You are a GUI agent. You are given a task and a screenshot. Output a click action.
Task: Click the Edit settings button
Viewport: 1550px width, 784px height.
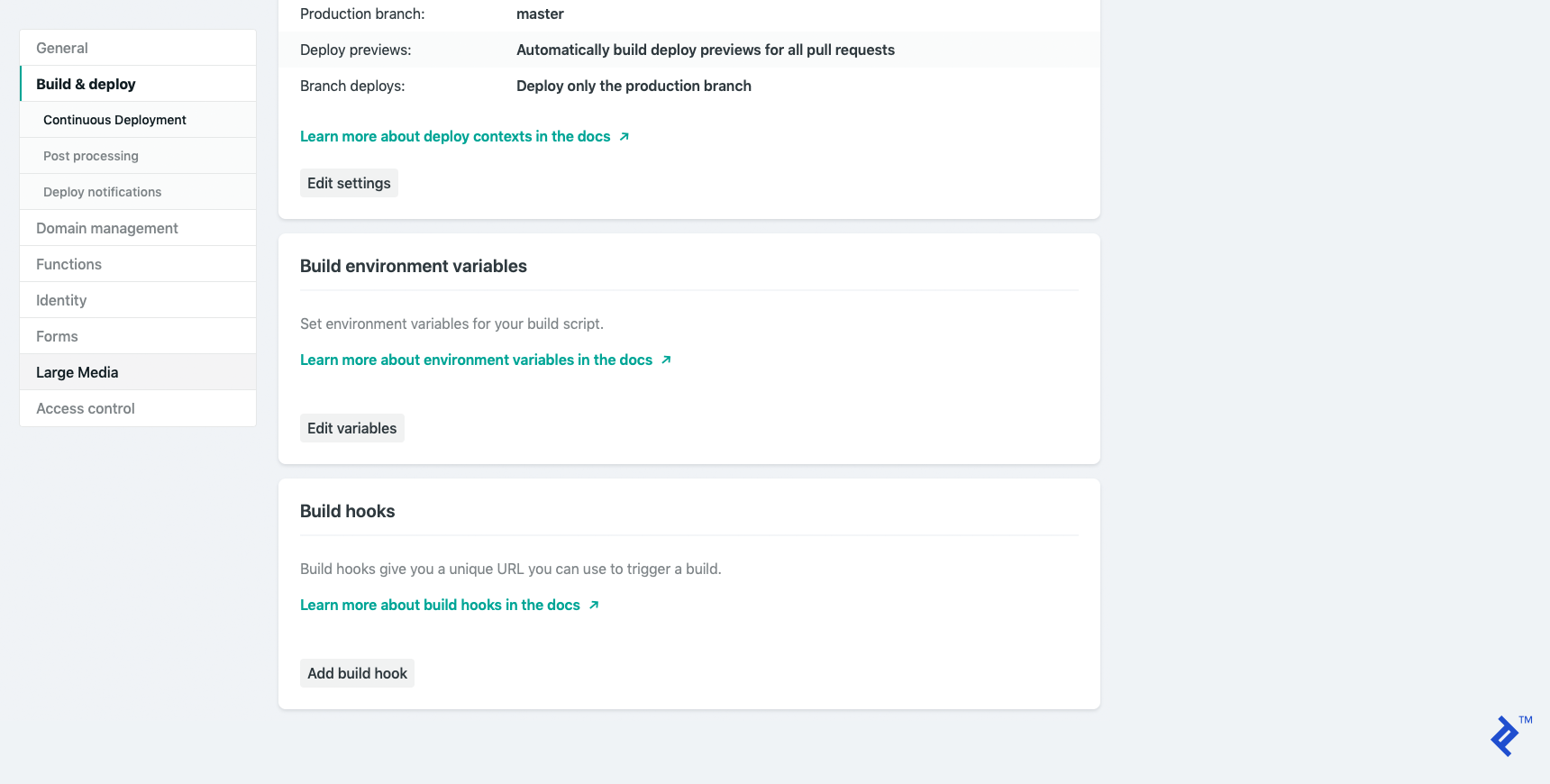pyautogui.click(x=349, y=182)
